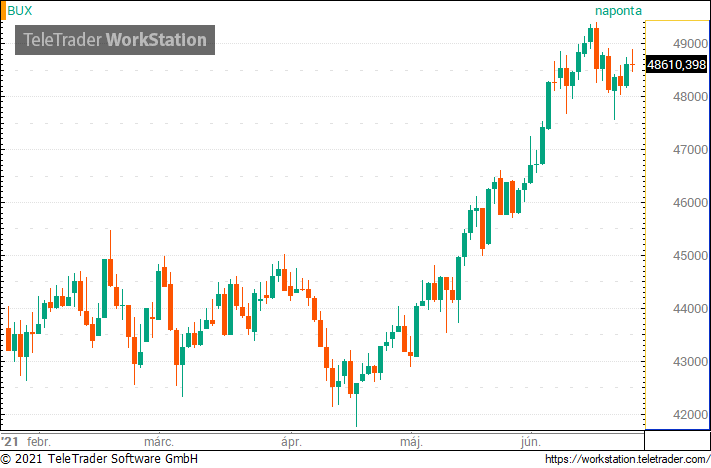Click the 48000 price axis label
The width and height of the screenshot is (711, 468).
pos(690,97)
